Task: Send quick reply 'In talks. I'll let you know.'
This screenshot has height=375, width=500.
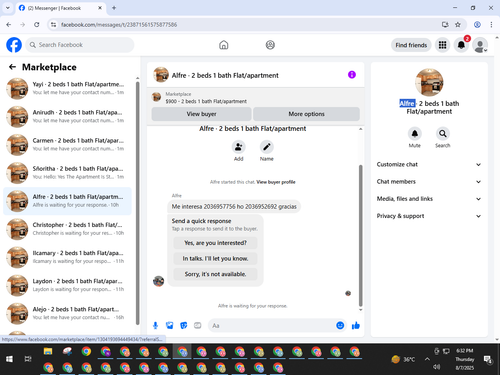Action: coord(215,258)
